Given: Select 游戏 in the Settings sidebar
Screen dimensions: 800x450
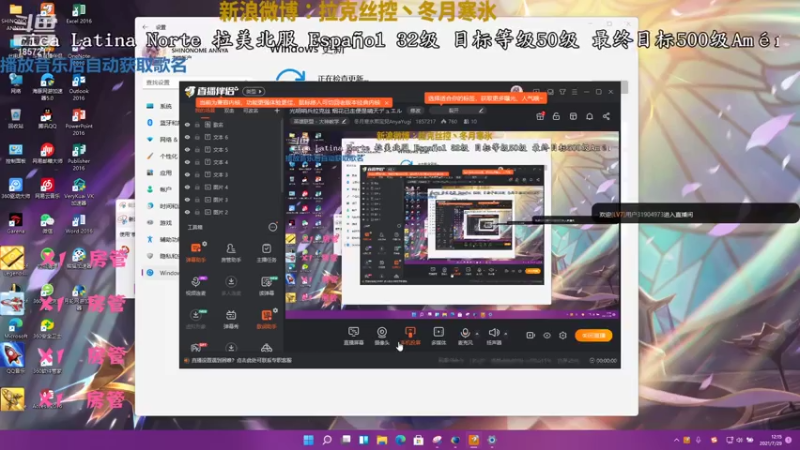Looking at the screenshot, I should 161,222.
